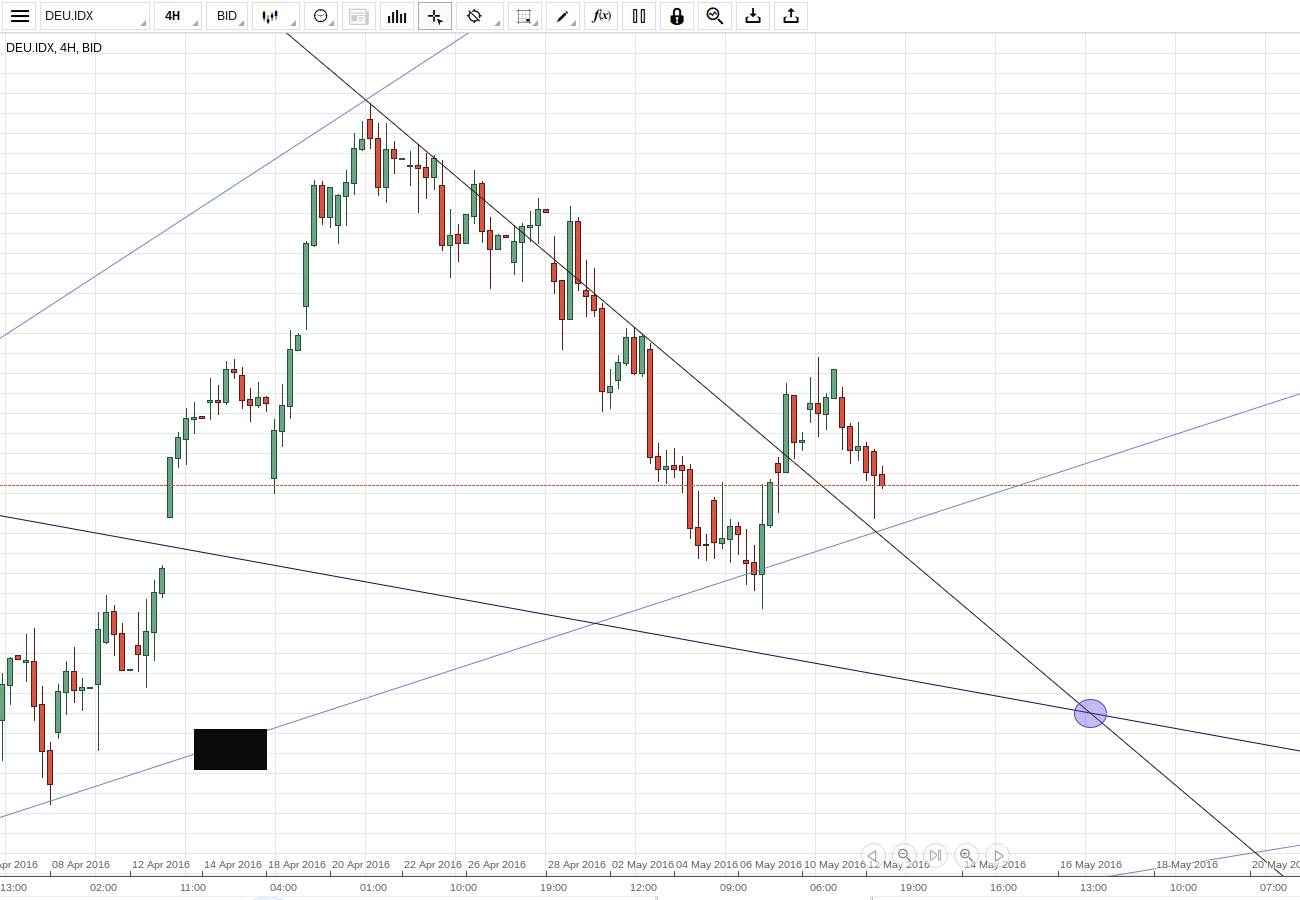Open the clock time settings dropdown
Viewport: 1300px width, 900px height.
pos(321,16)
